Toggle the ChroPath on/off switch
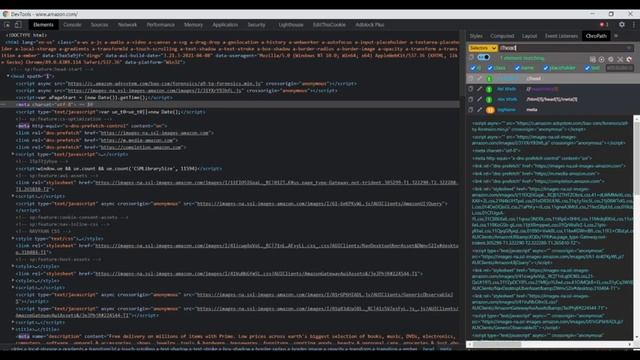The image size is (640, 360). (484, 57)
